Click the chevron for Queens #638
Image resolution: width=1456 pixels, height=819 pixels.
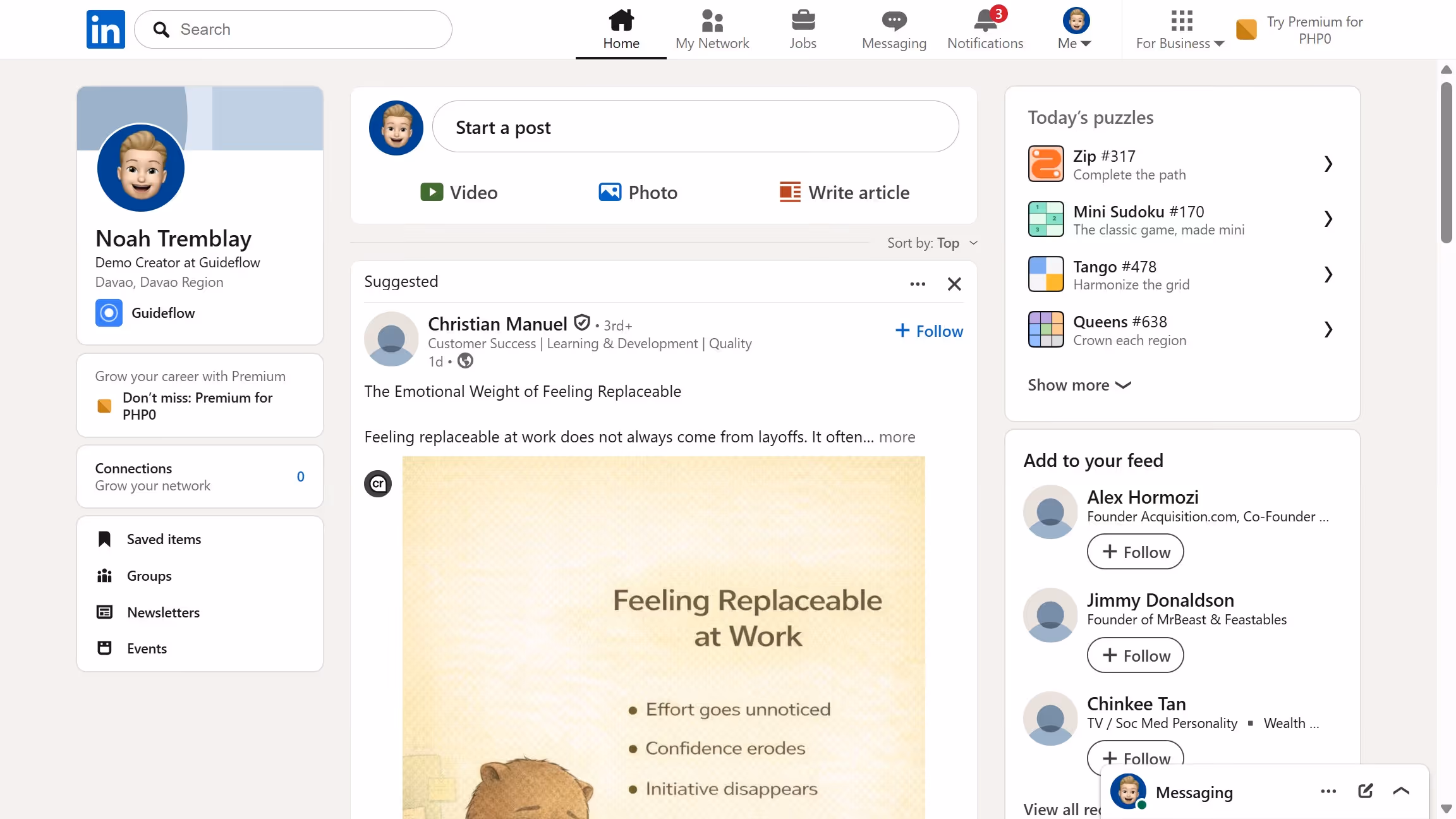[1328, 329]
